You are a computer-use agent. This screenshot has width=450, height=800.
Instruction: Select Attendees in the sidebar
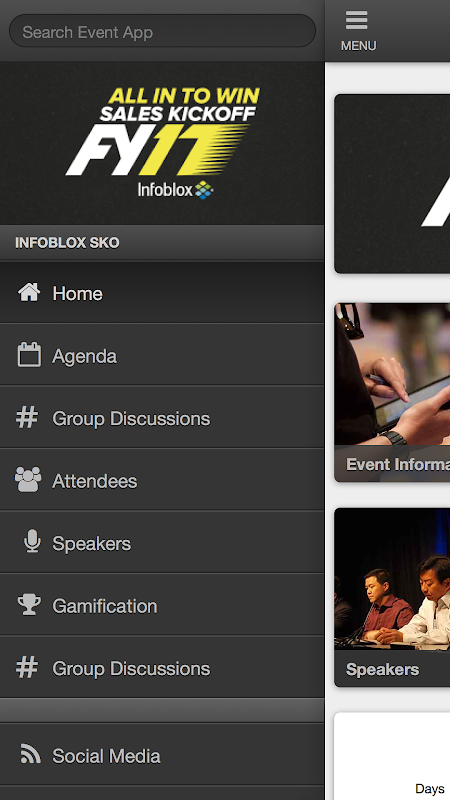tap(162, 480)
